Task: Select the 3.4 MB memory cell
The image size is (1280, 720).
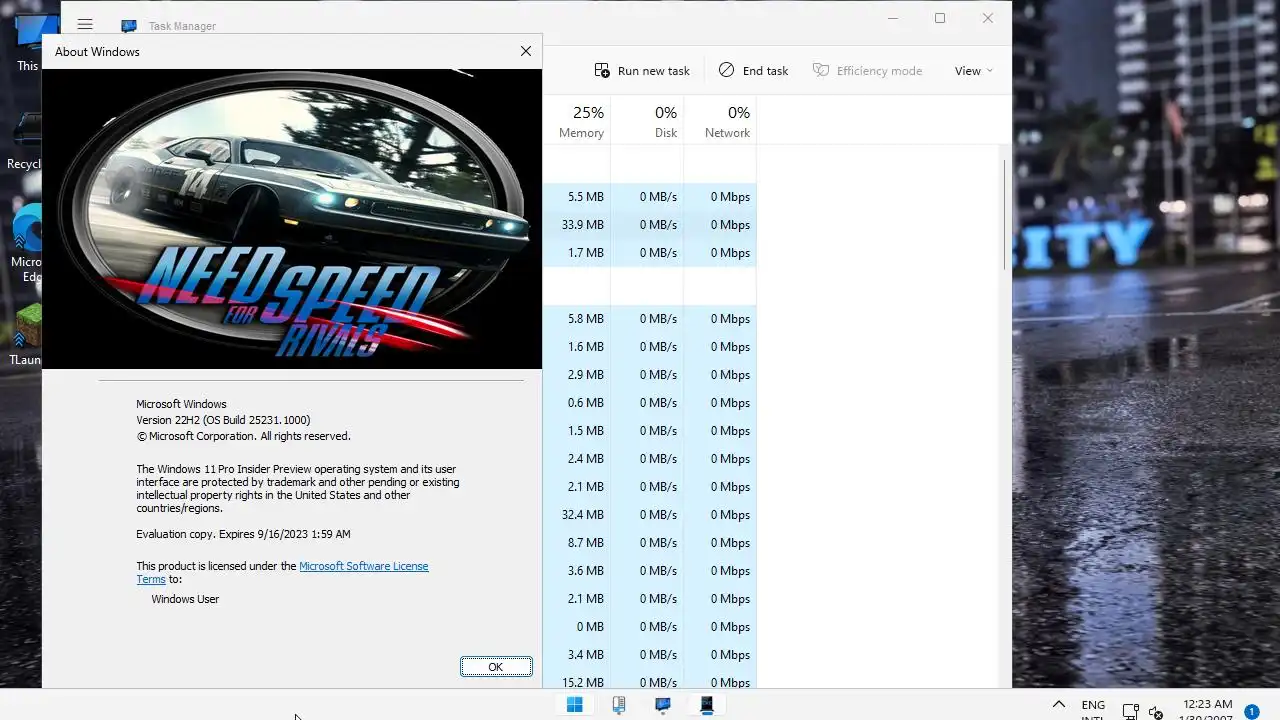Action: [x=577, y=655]
